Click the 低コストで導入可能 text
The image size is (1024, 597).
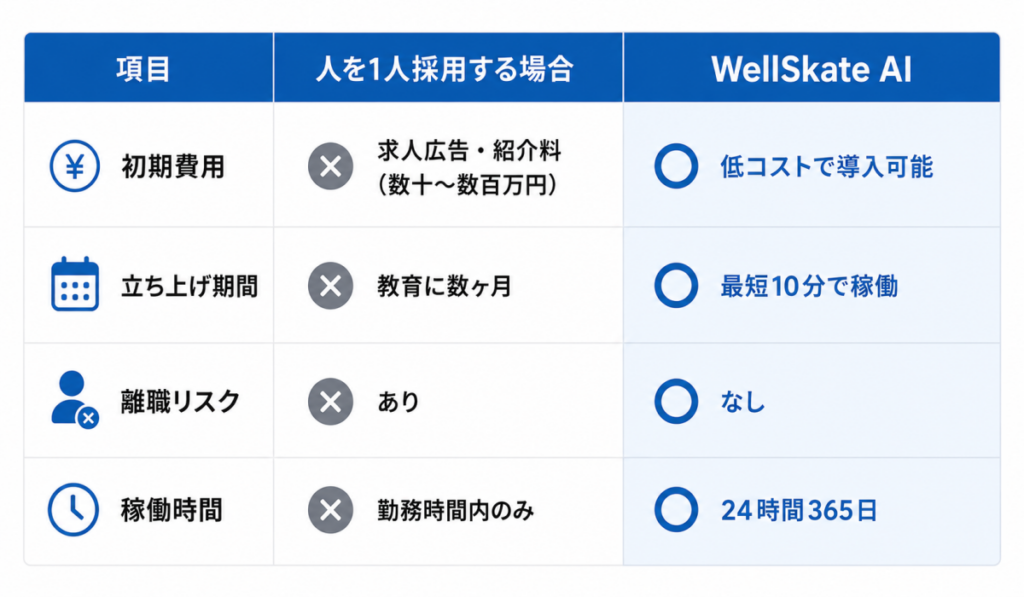point(827,167)
